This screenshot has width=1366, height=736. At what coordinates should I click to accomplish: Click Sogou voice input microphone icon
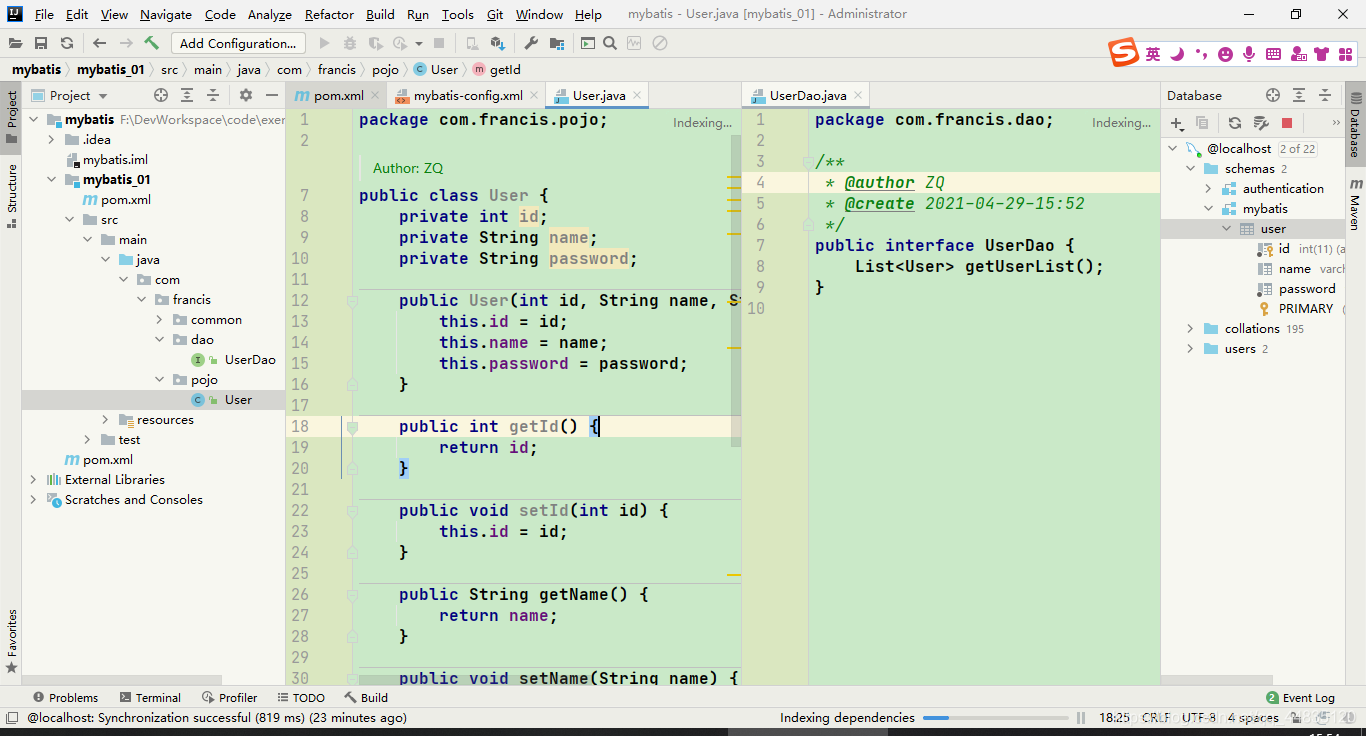pyautogui.click(x=1248, y=54)
